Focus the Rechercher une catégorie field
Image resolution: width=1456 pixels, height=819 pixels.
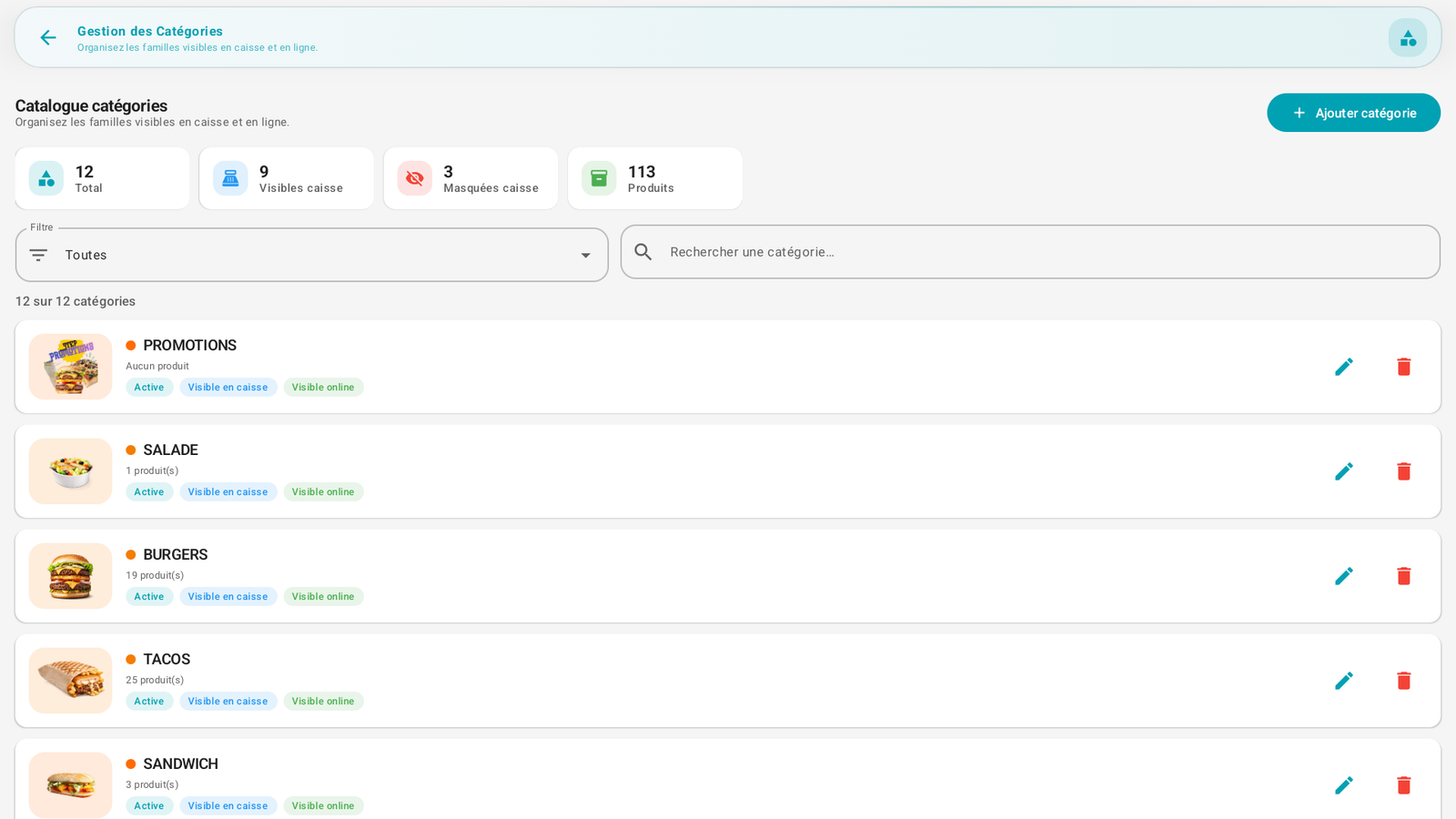pyautogui.click(x=1030, y=252)
